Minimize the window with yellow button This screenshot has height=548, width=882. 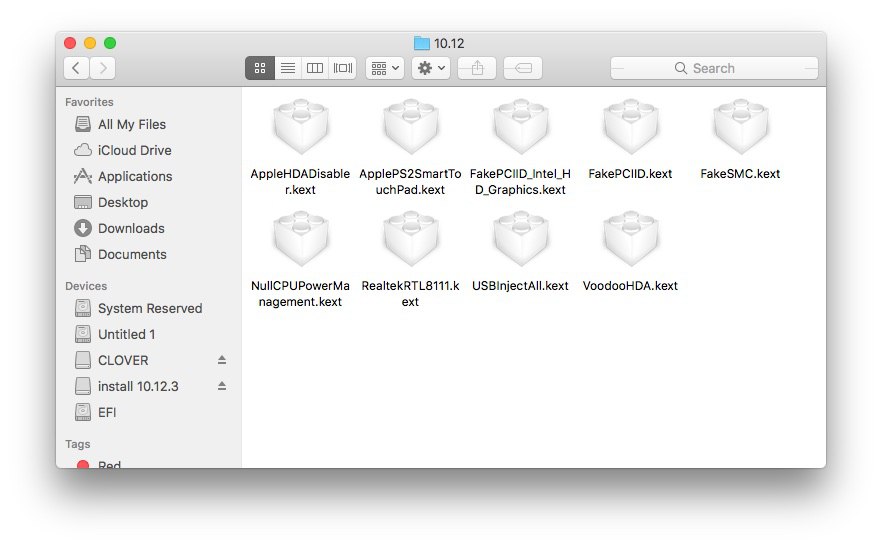click(90, 43)
